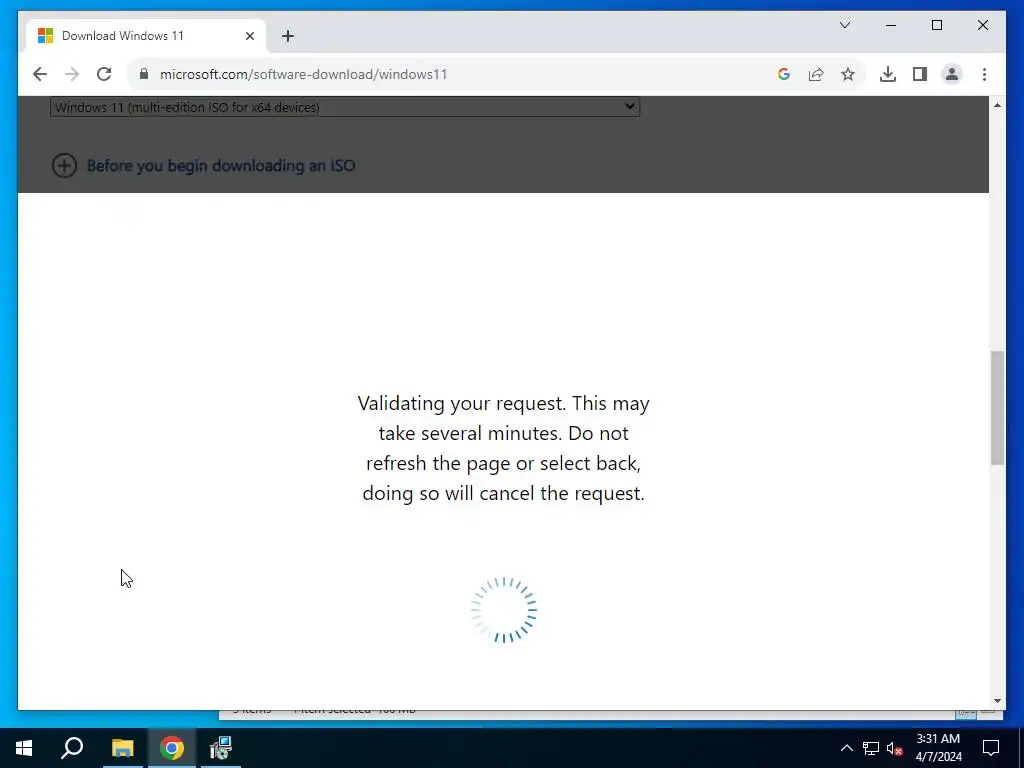Close the Download Windows 11 tab
Screen dimensions: 1024x768
tap(249, 36)
